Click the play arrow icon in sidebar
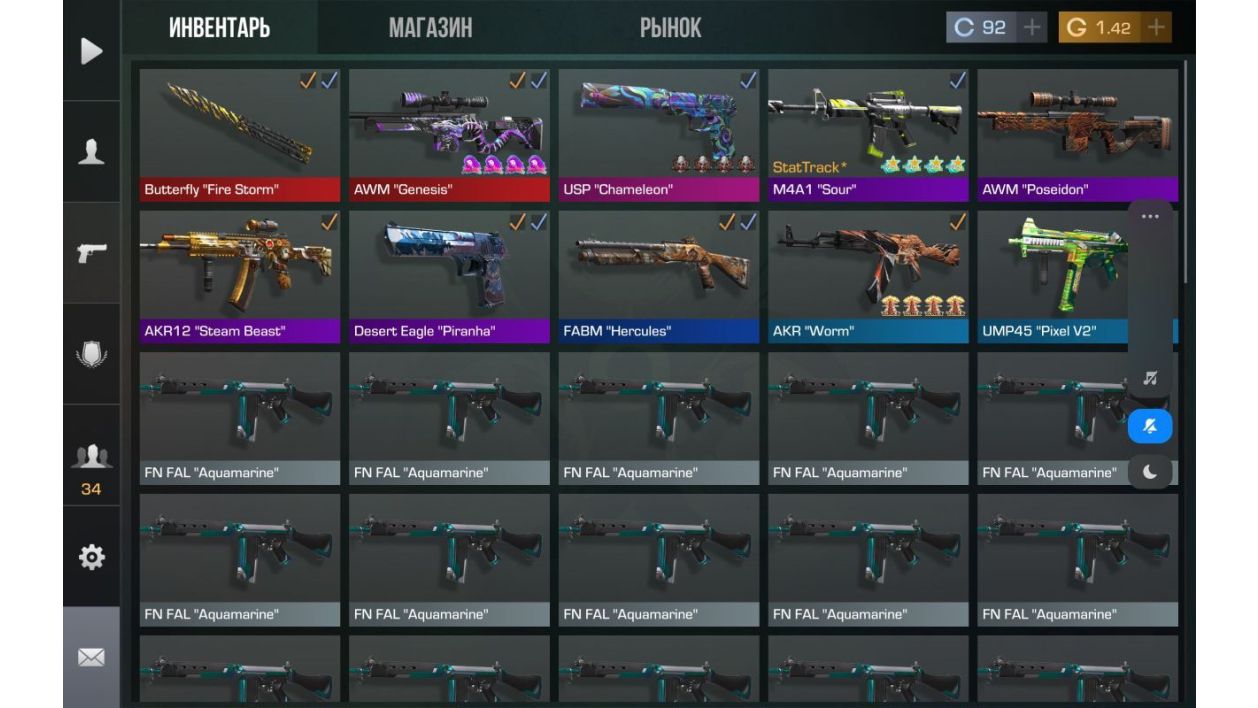 (91, 51)
